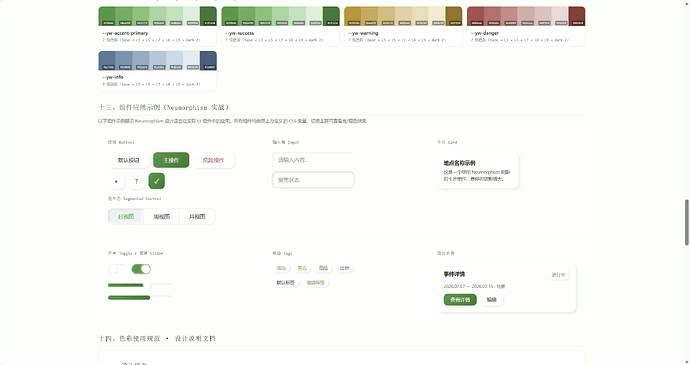The image size is (690, 365).
Task: Select 日视图 in the segmented control
Action: [126, 217]
